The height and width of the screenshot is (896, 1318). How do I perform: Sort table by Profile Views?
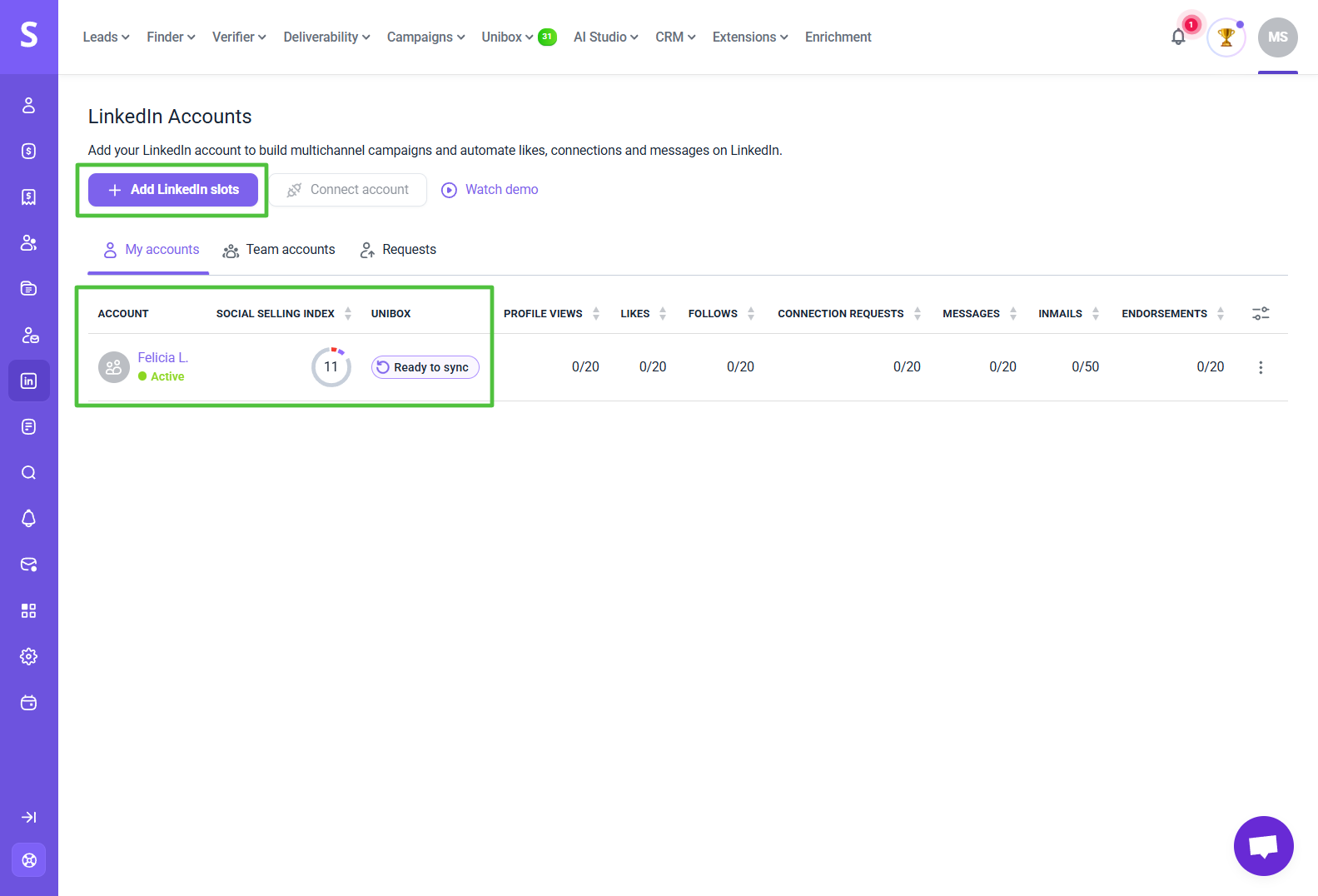click(x=596, y=313)
